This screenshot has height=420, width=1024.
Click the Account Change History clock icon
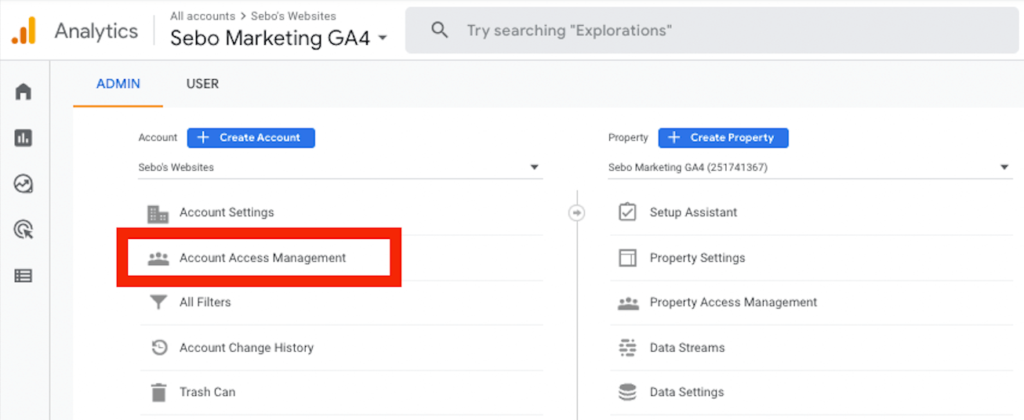pyautogui.click(x=159, y=347)
